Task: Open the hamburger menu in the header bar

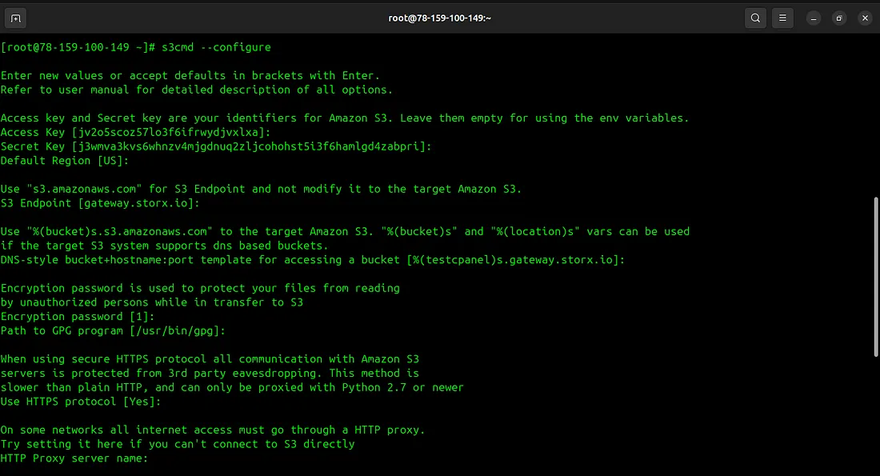Action: [x=783, y=18]
